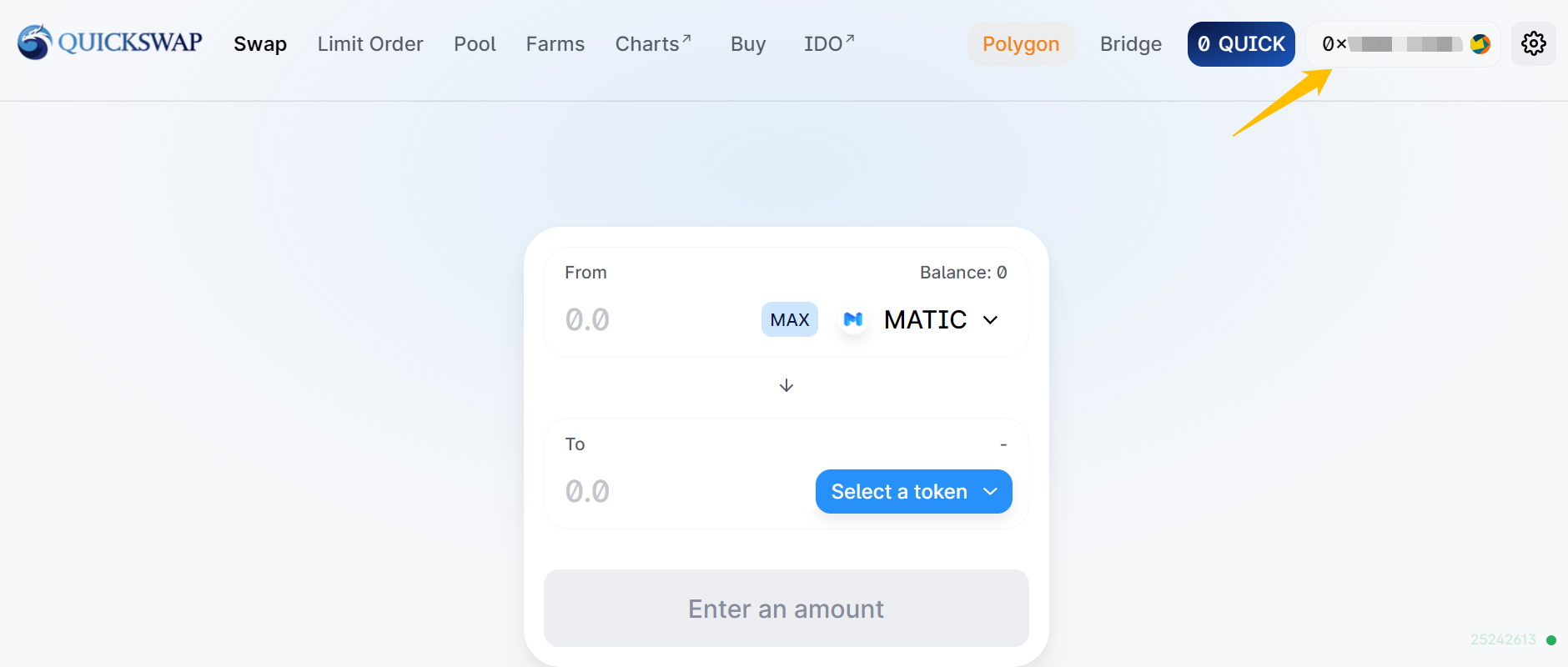Click the green network status dot
The width and height of the screenshot is (1568, 667).
(1551, 640)
